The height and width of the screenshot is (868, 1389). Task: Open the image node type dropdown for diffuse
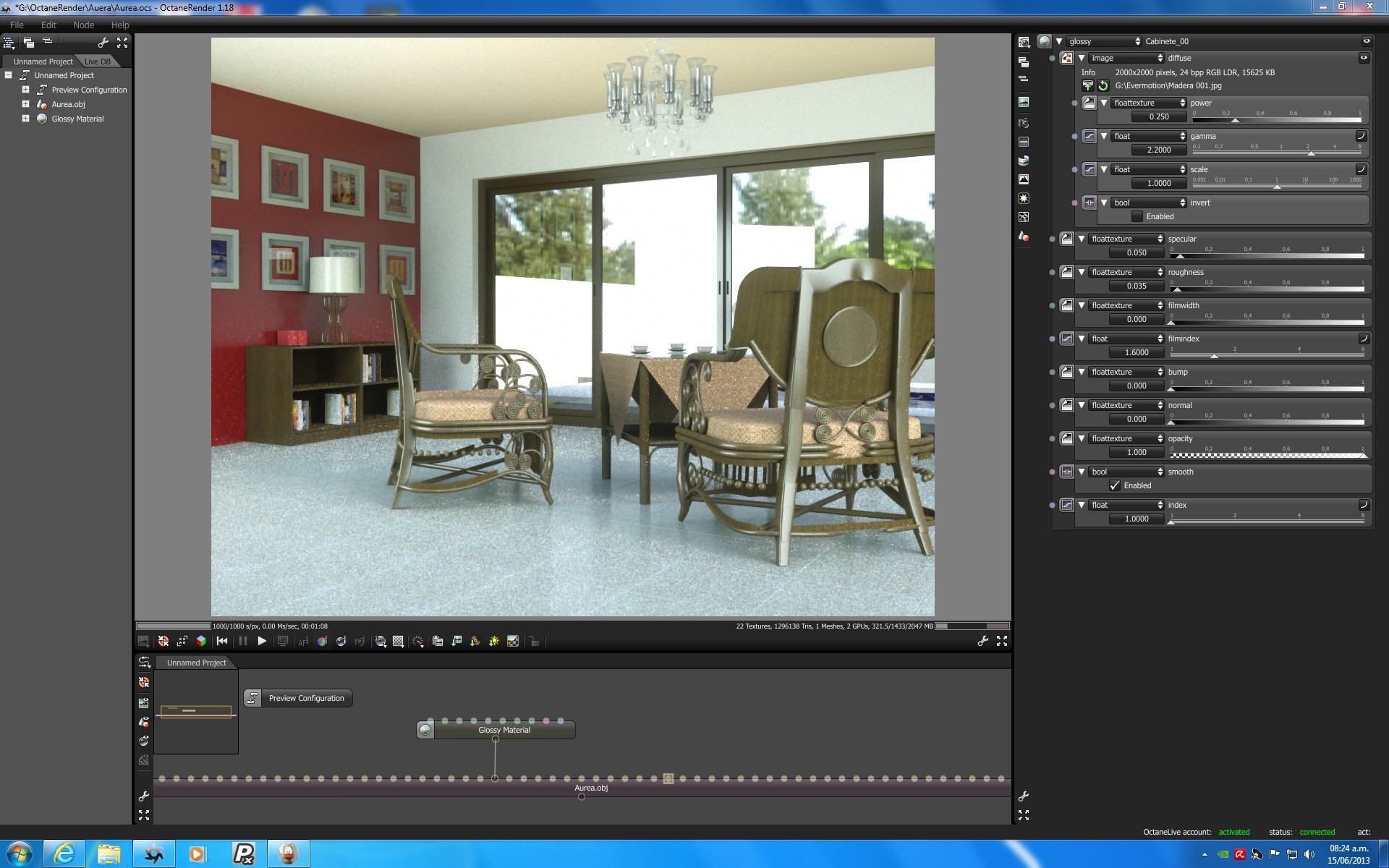1126,58
